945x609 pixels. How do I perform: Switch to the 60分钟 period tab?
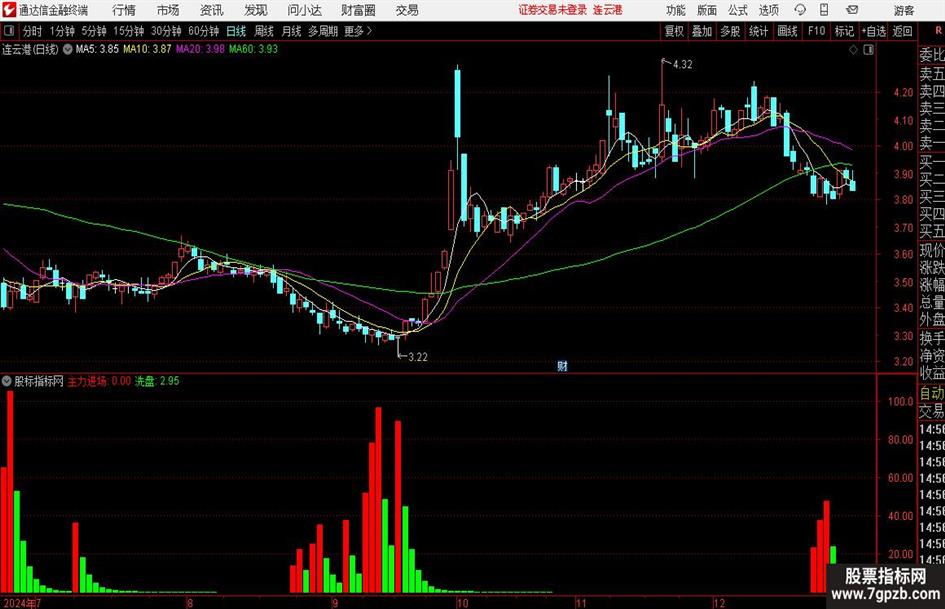203,31
